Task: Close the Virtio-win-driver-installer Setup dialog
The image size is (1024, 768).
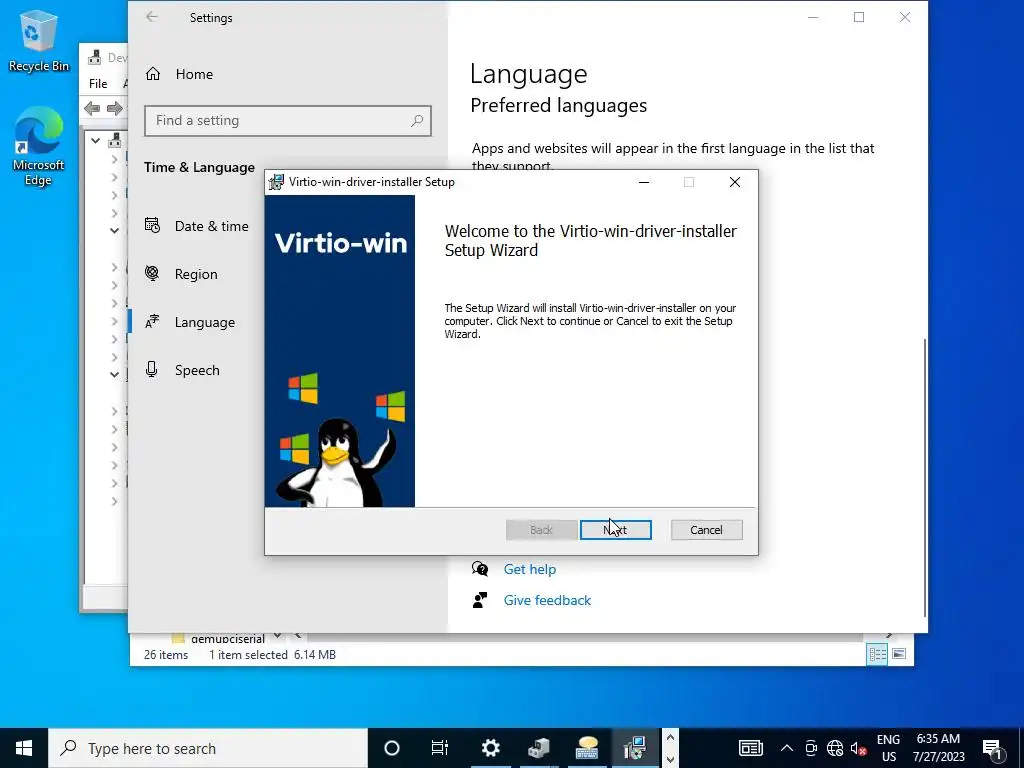Action: click(x=735, y=182)
